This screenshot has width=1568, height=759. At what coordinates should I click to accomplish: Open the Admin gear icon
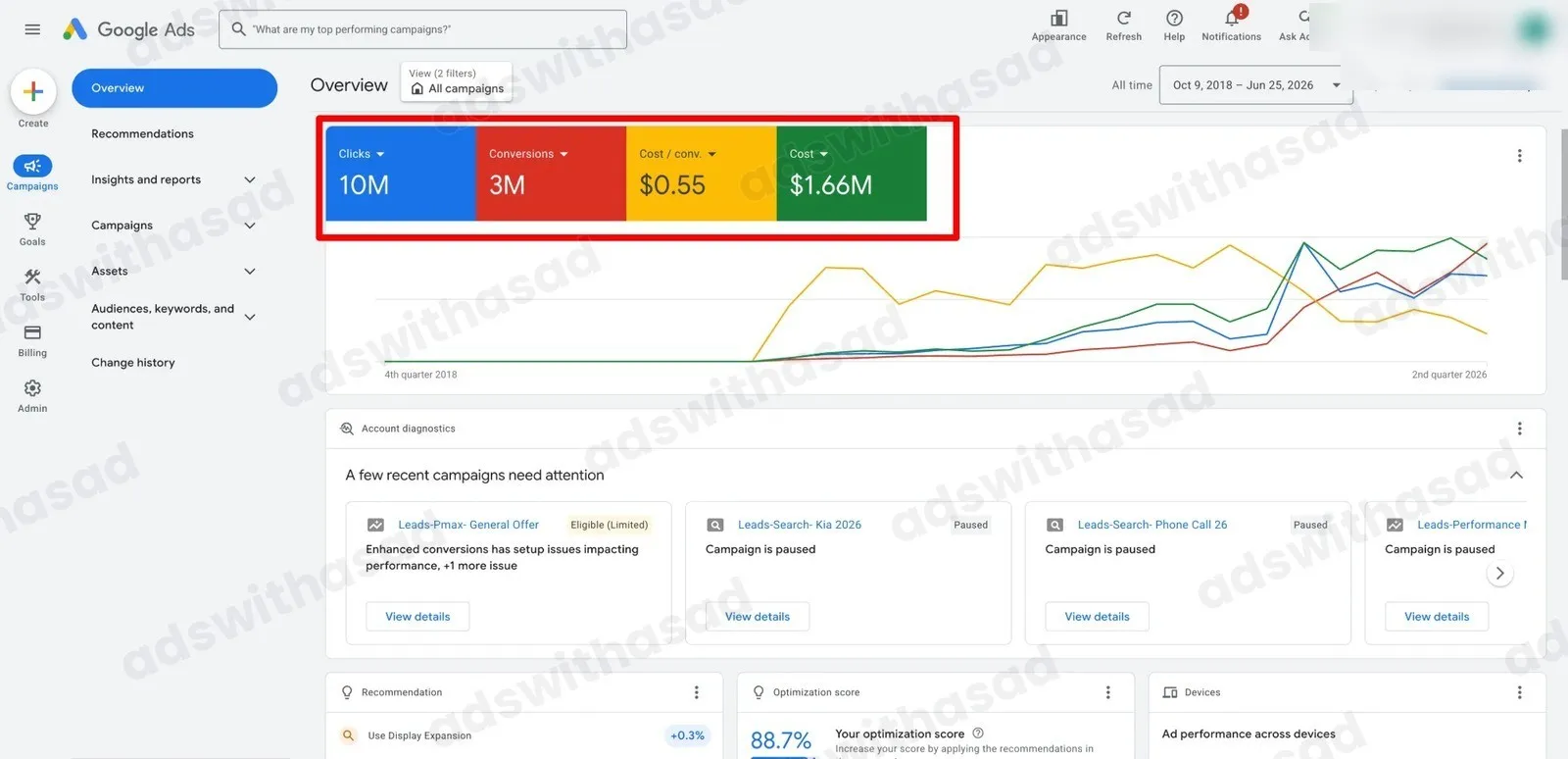(32, 388)
